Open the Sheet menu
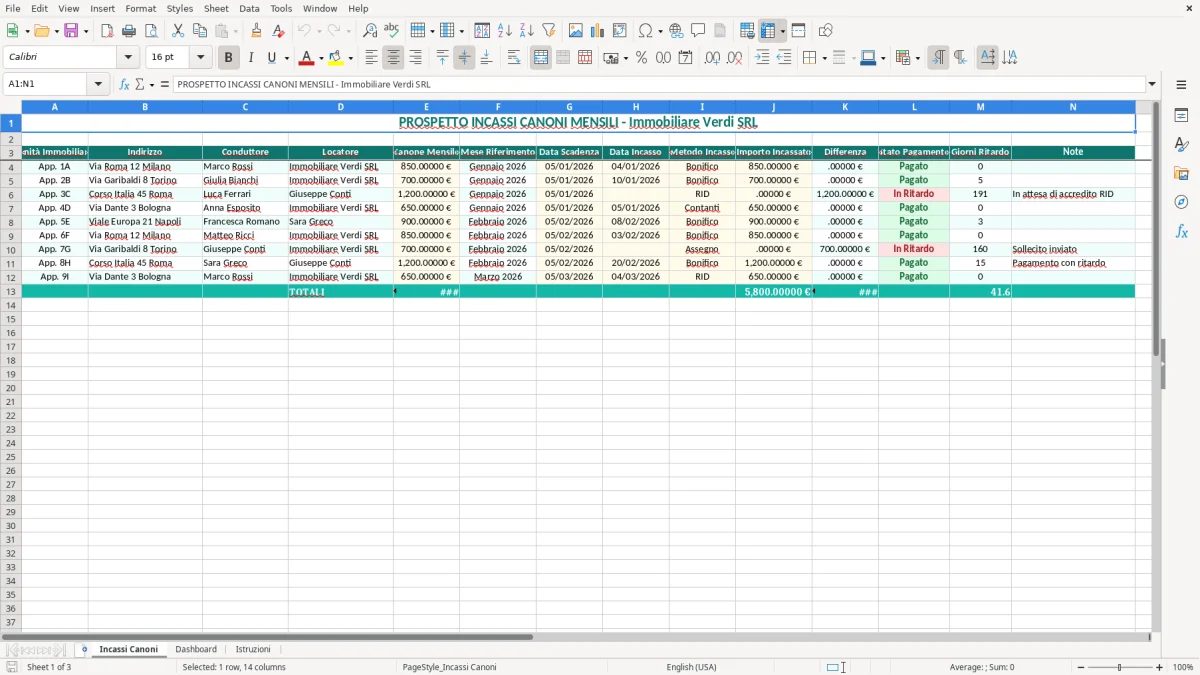This screenshot has width=1200, height=675. (x=216, y=8)
